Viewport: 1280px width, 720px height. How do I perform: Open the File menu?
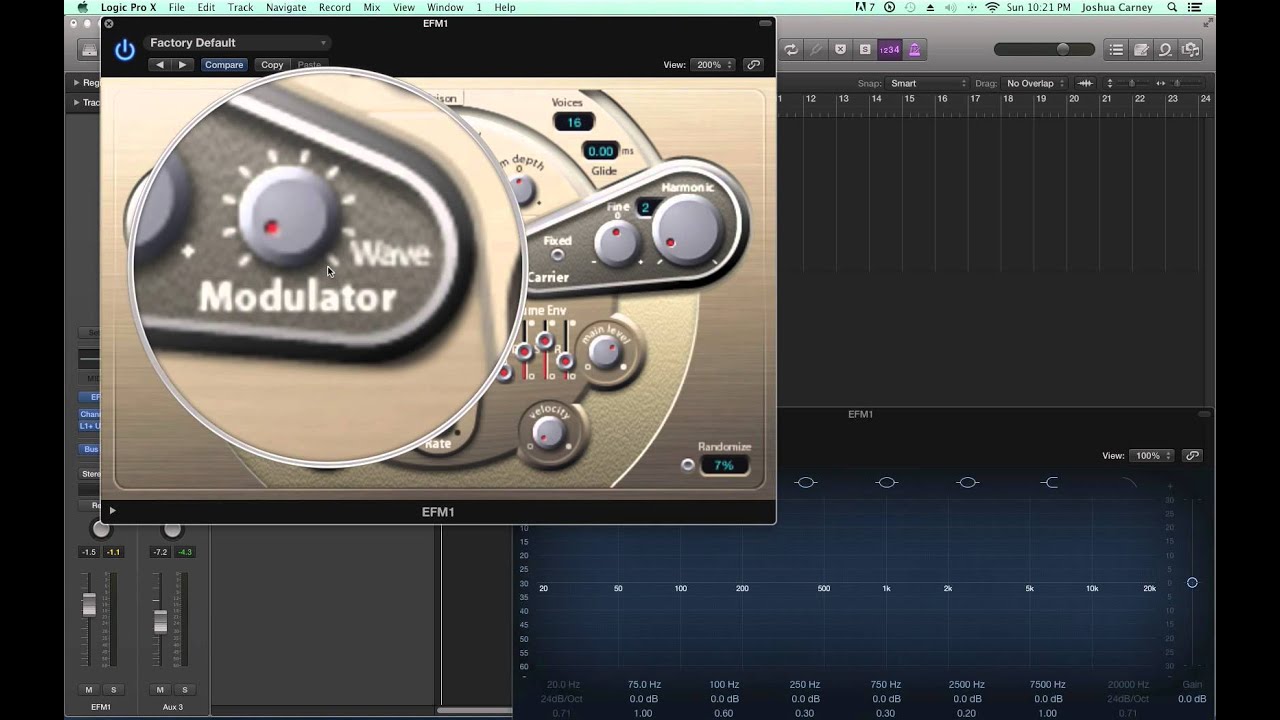click(x=176, y=7)
